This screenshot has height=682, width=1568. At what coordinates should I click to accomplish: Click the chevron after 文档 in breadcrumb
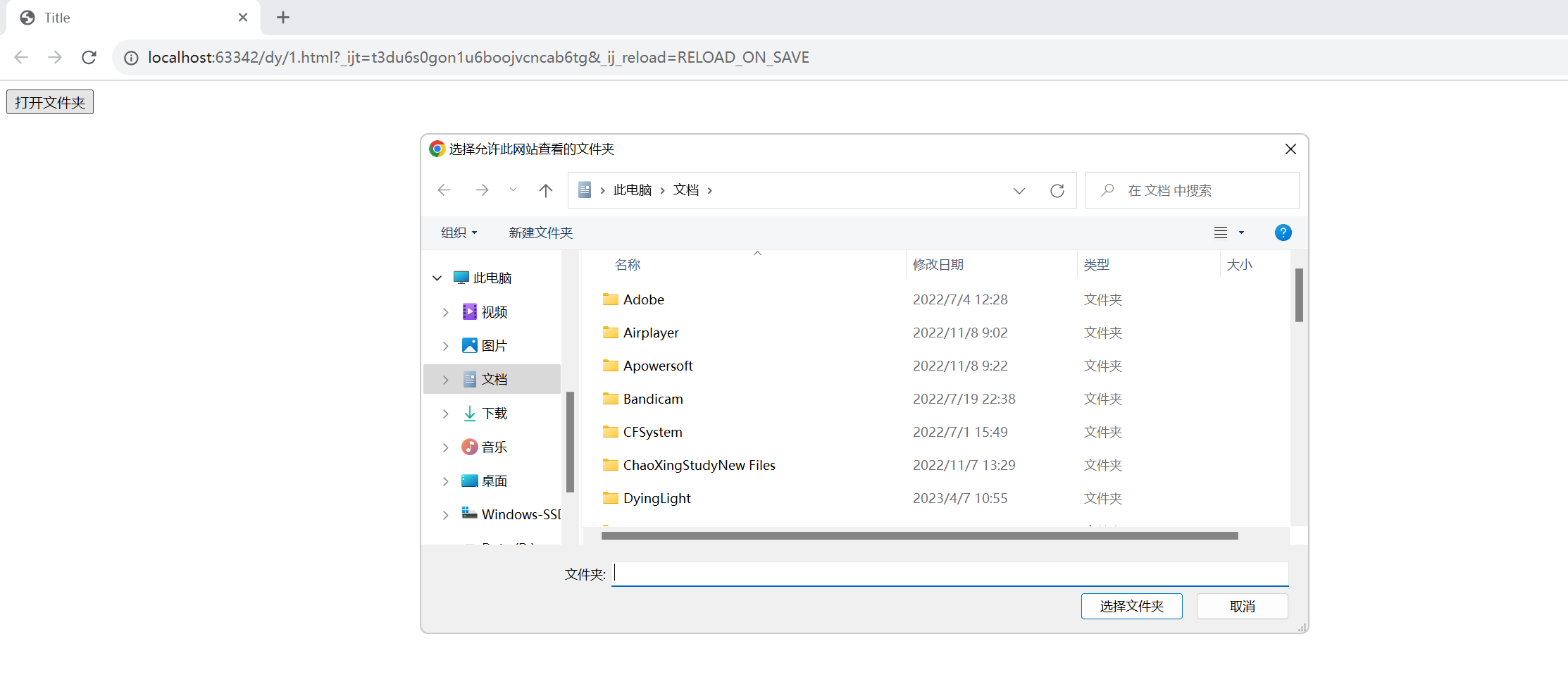(x=709, y=190)
